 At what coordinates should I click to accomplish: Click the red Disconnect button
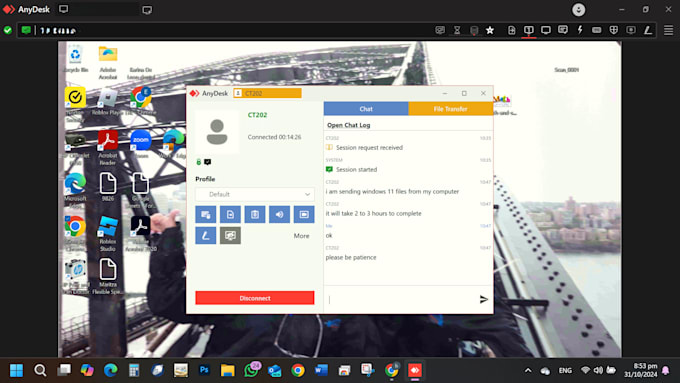[x=255, y=298]
